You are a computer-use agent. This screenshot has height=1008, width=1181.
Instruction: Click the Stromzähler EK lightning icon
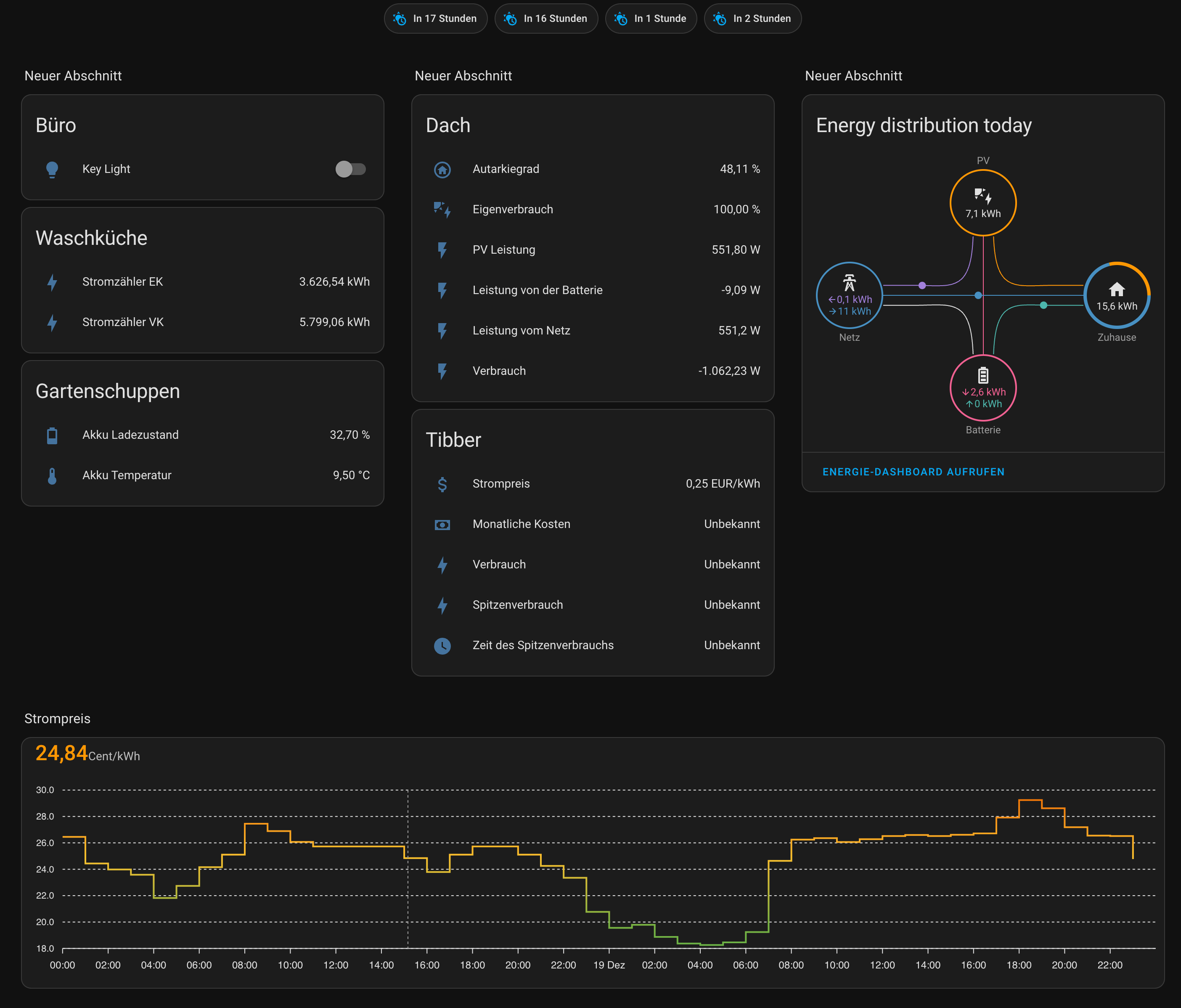52,282
